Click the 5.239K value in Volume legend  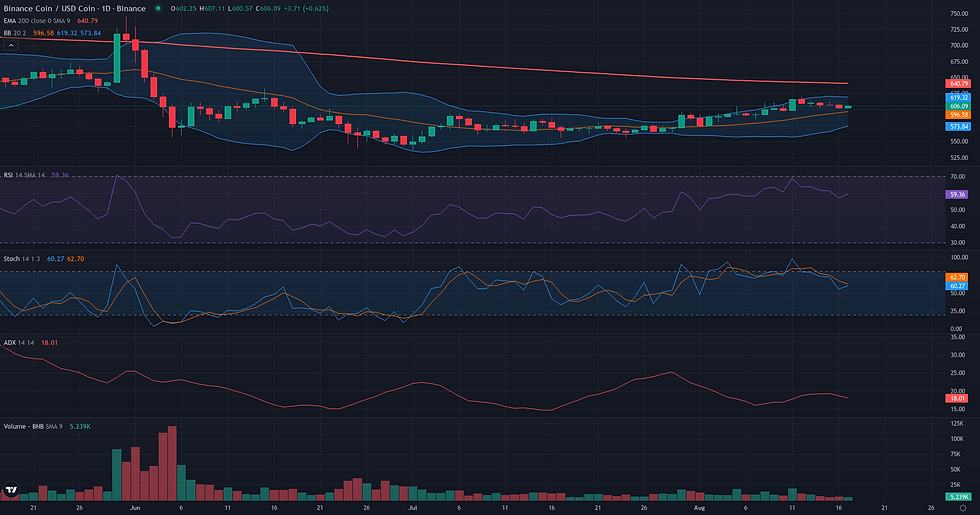[x=80, y=426]
